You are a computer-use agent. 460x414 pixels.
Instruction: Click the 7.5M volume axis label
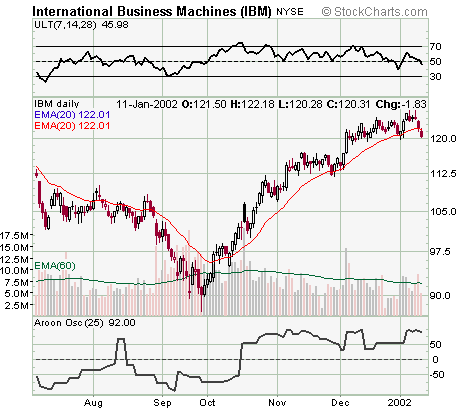(17, 282)
